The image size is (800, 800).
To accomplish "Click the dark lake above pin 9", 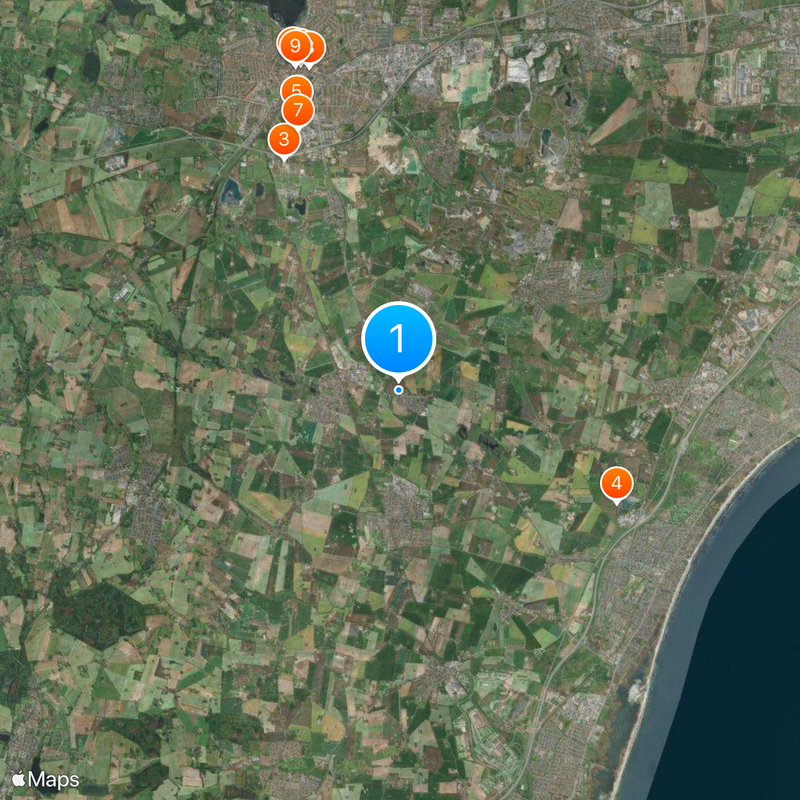I will click(x=286, y=10).
